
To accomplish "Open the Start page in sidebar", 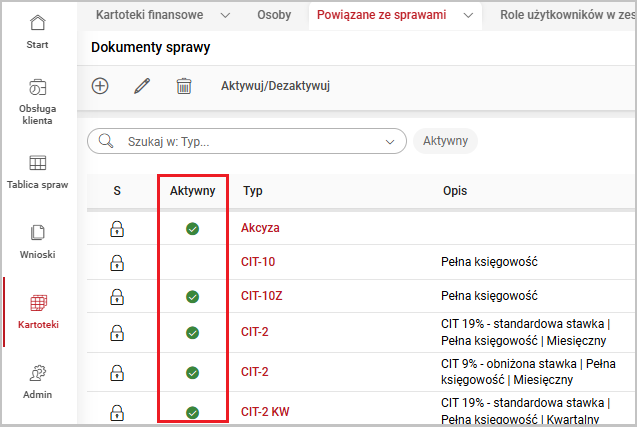I will click(37, 32).
